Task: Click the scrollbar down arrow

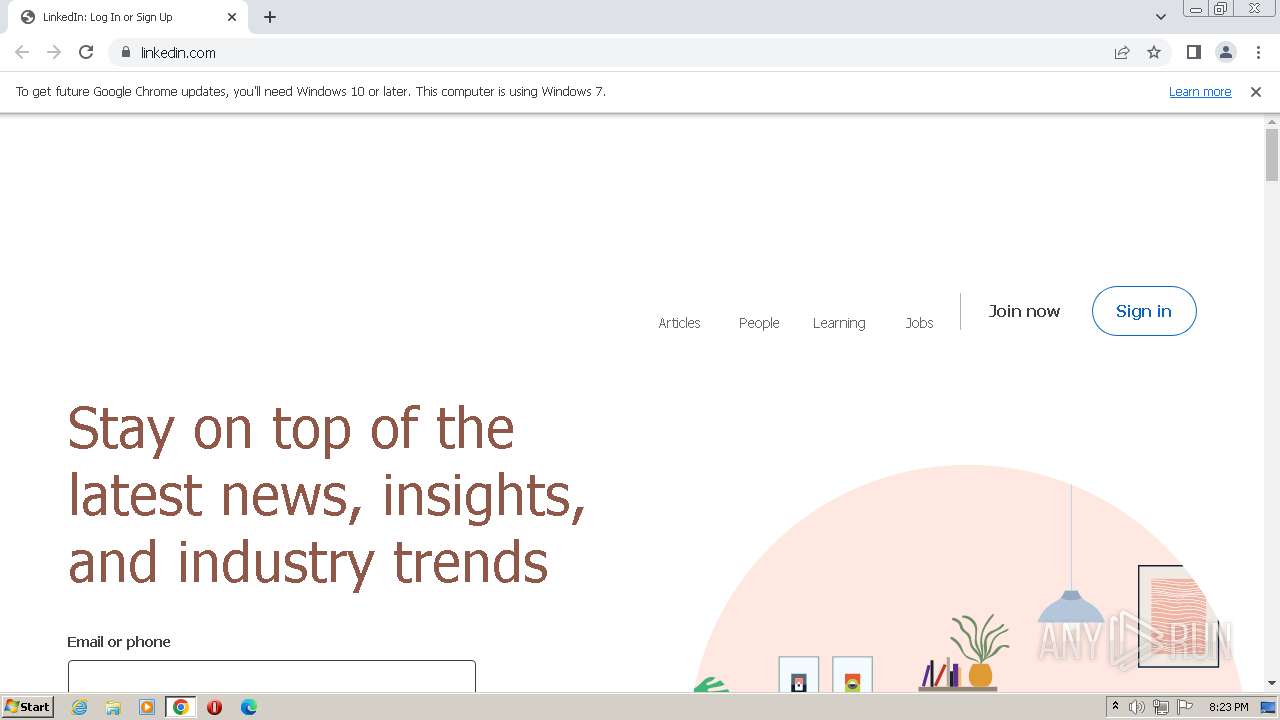Action: coord(1272,683)
